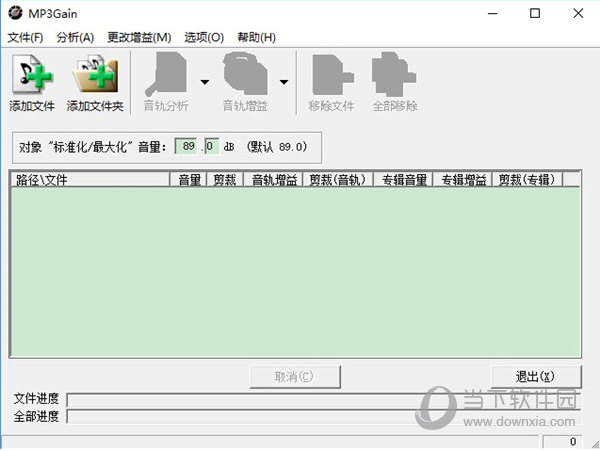Click the target volume integer field 89

click(186, 146)
